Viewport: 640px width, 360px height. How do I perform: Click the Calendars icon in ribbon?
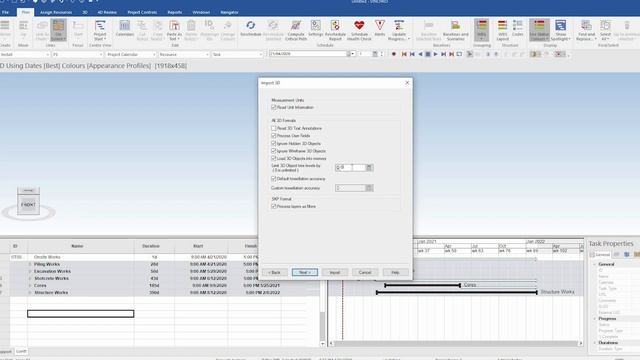tap(124, 25)
